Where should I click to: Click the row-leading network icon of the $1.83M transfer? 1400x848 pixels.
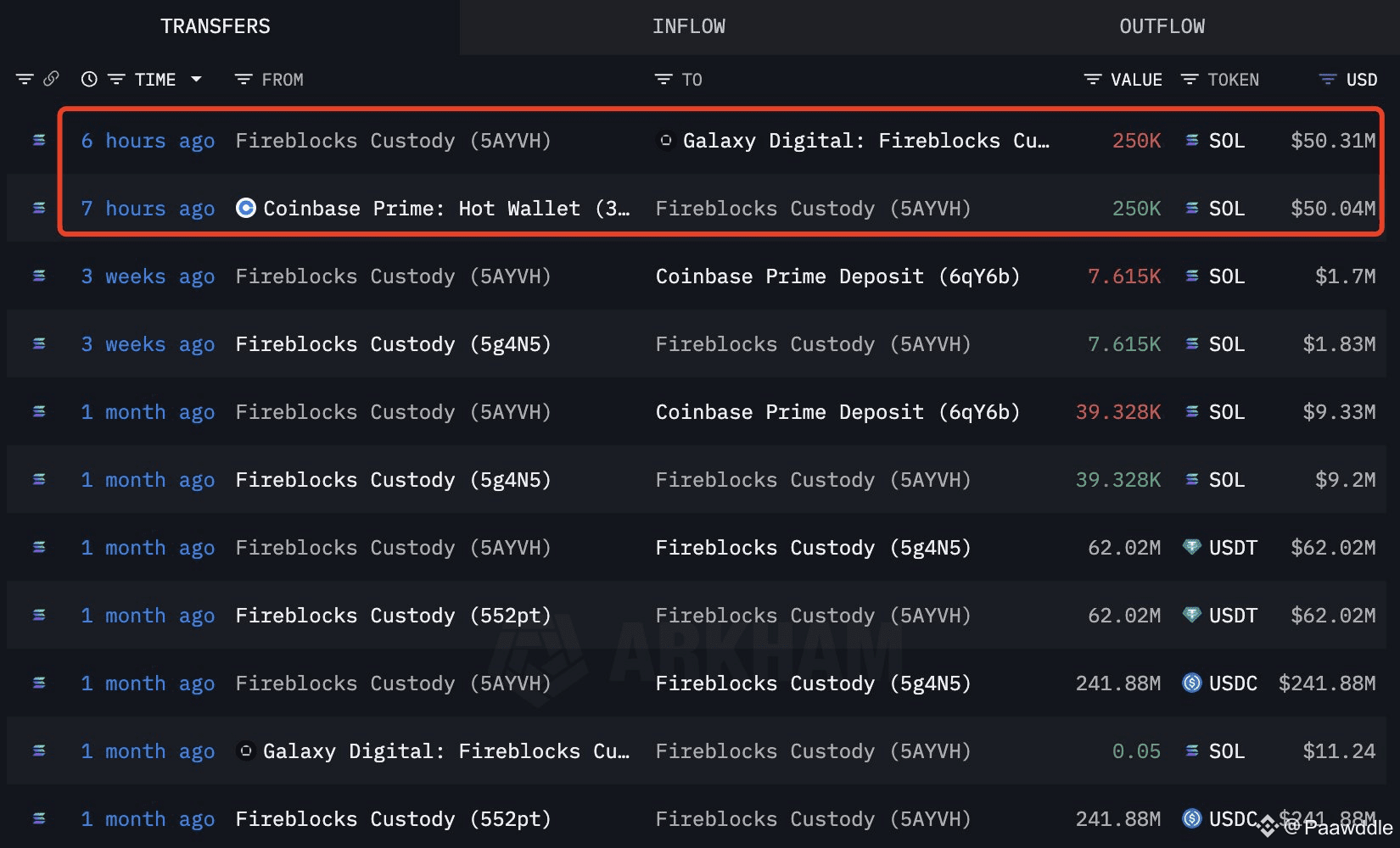click(39, 343)
